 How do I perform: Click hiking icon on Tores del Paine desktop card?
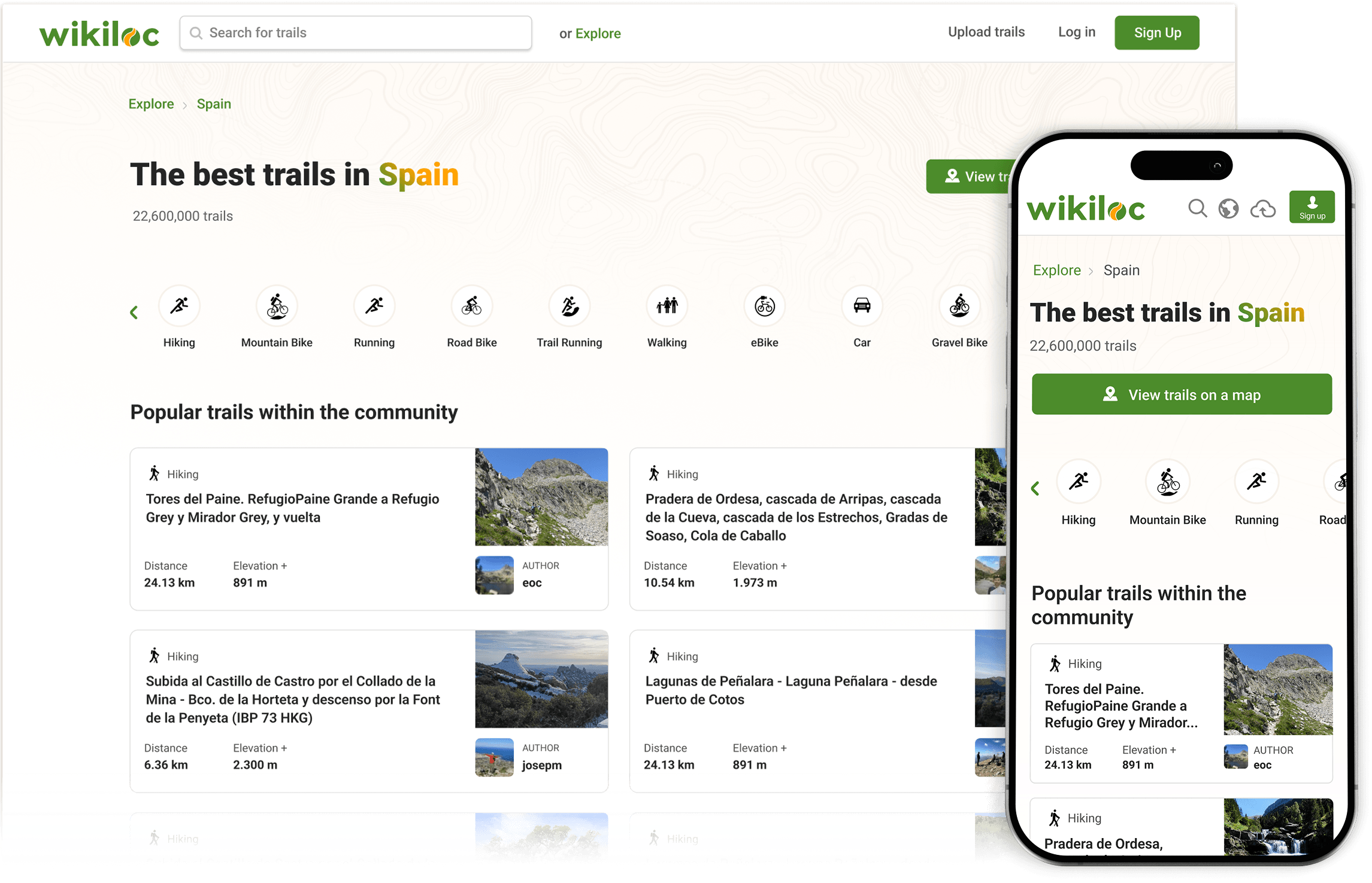click(x=154, y=474)
